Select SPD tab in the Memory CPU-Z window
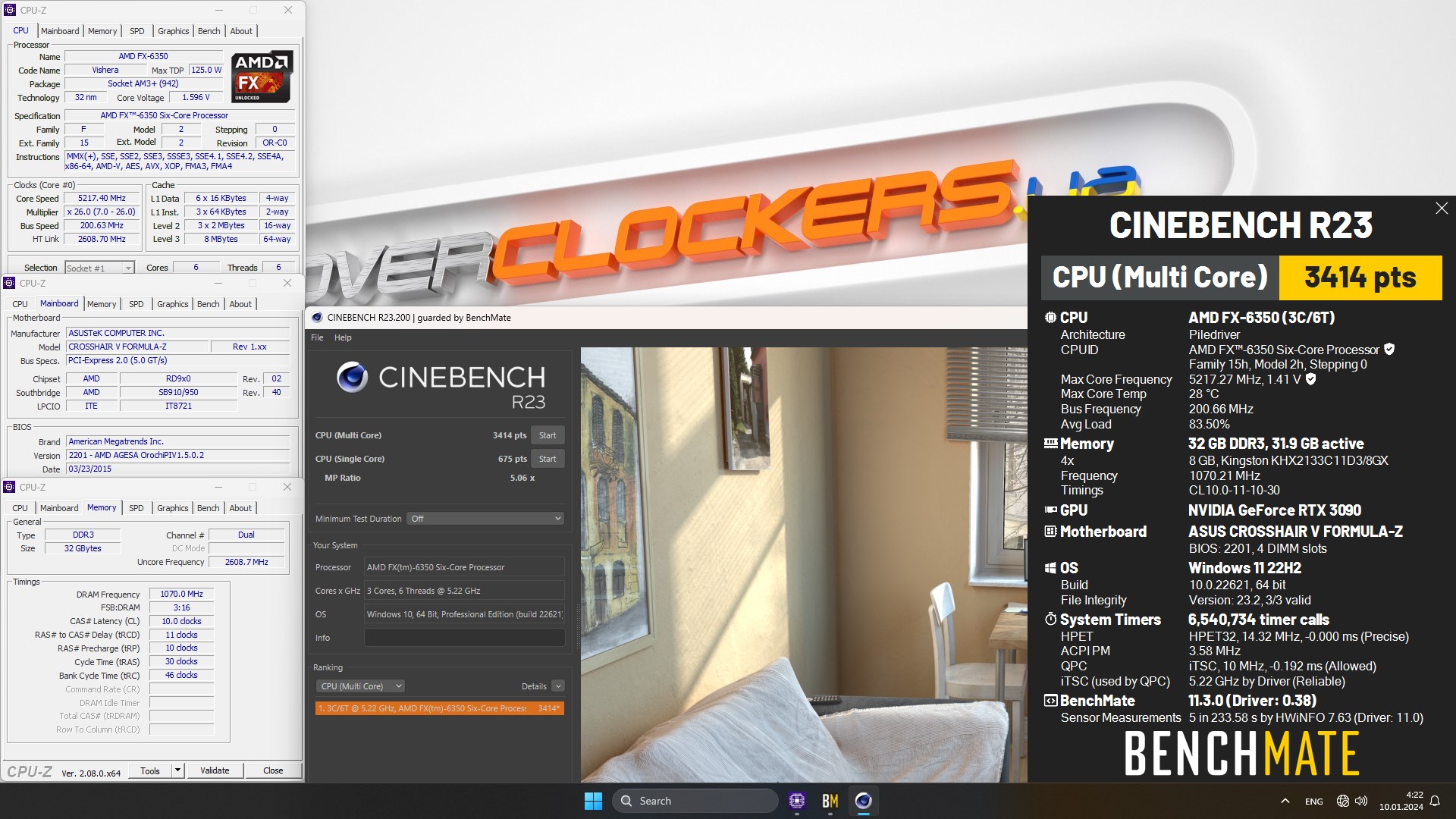 tap(136, 508)
